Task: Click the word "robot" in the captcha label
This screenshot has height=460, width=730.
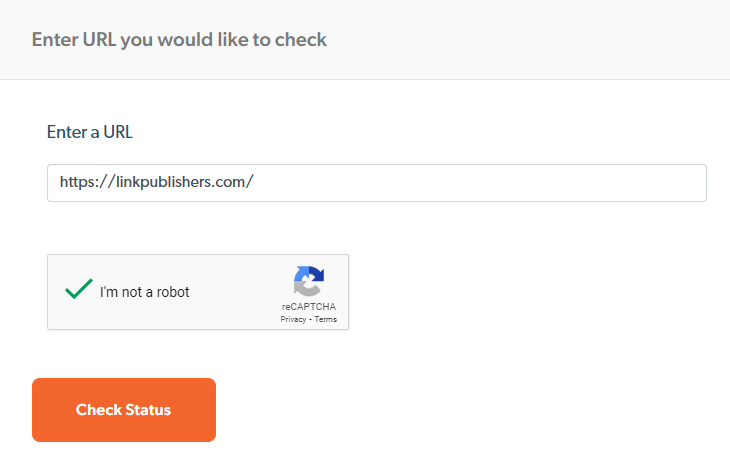Action: [172, 292]
